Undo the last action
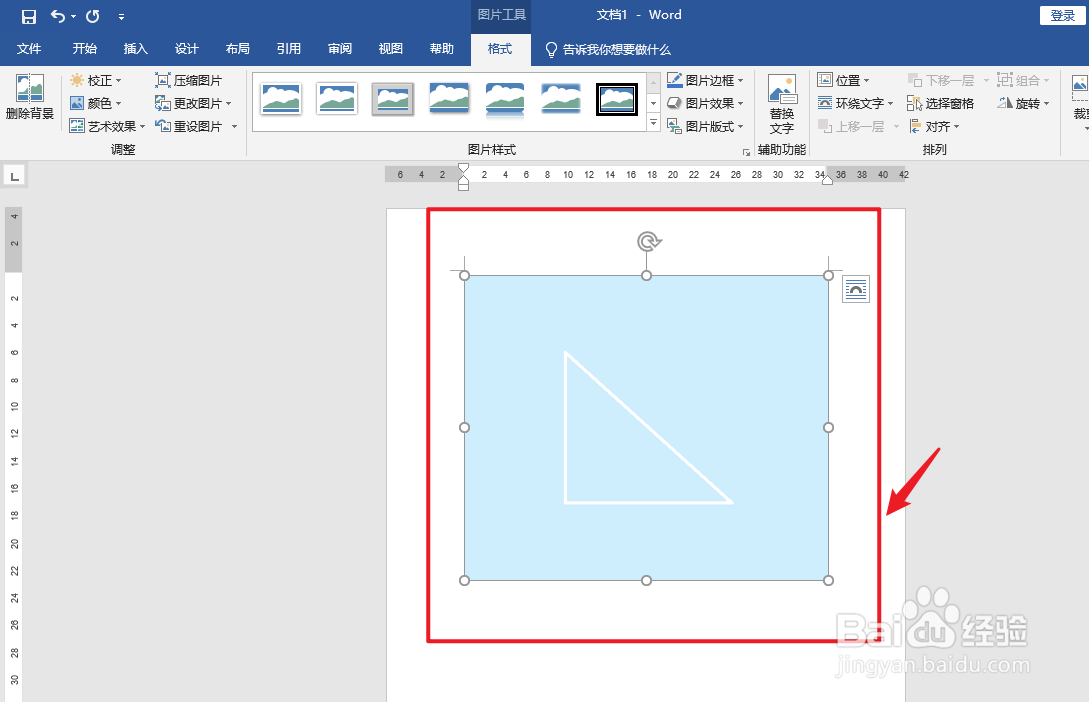 58,15
